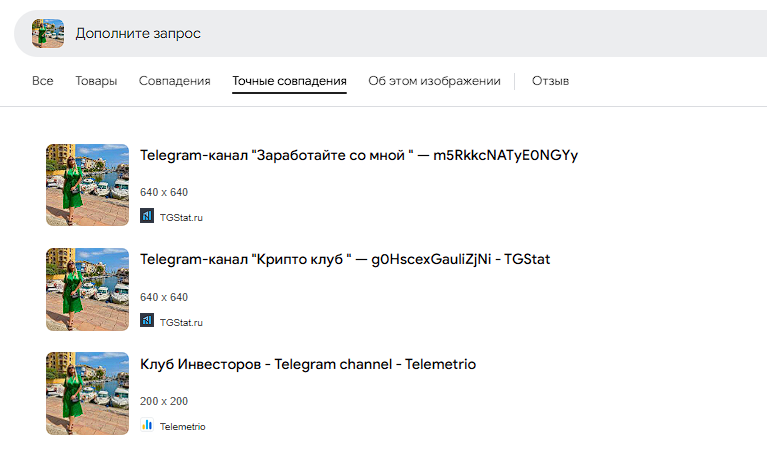This screenshot has width=767, height=456.
Task: Open thumbnail of the "Заработайте со мной" result
Action: pos(88,185)
